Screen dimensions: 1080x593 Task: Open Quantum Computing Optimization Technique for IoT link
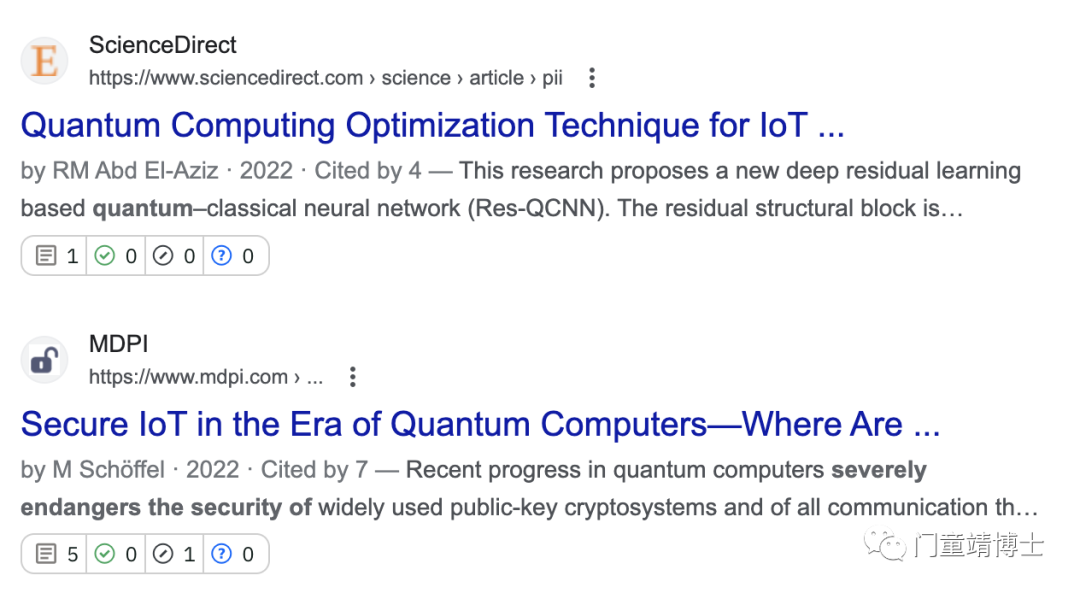coord(433,125)
